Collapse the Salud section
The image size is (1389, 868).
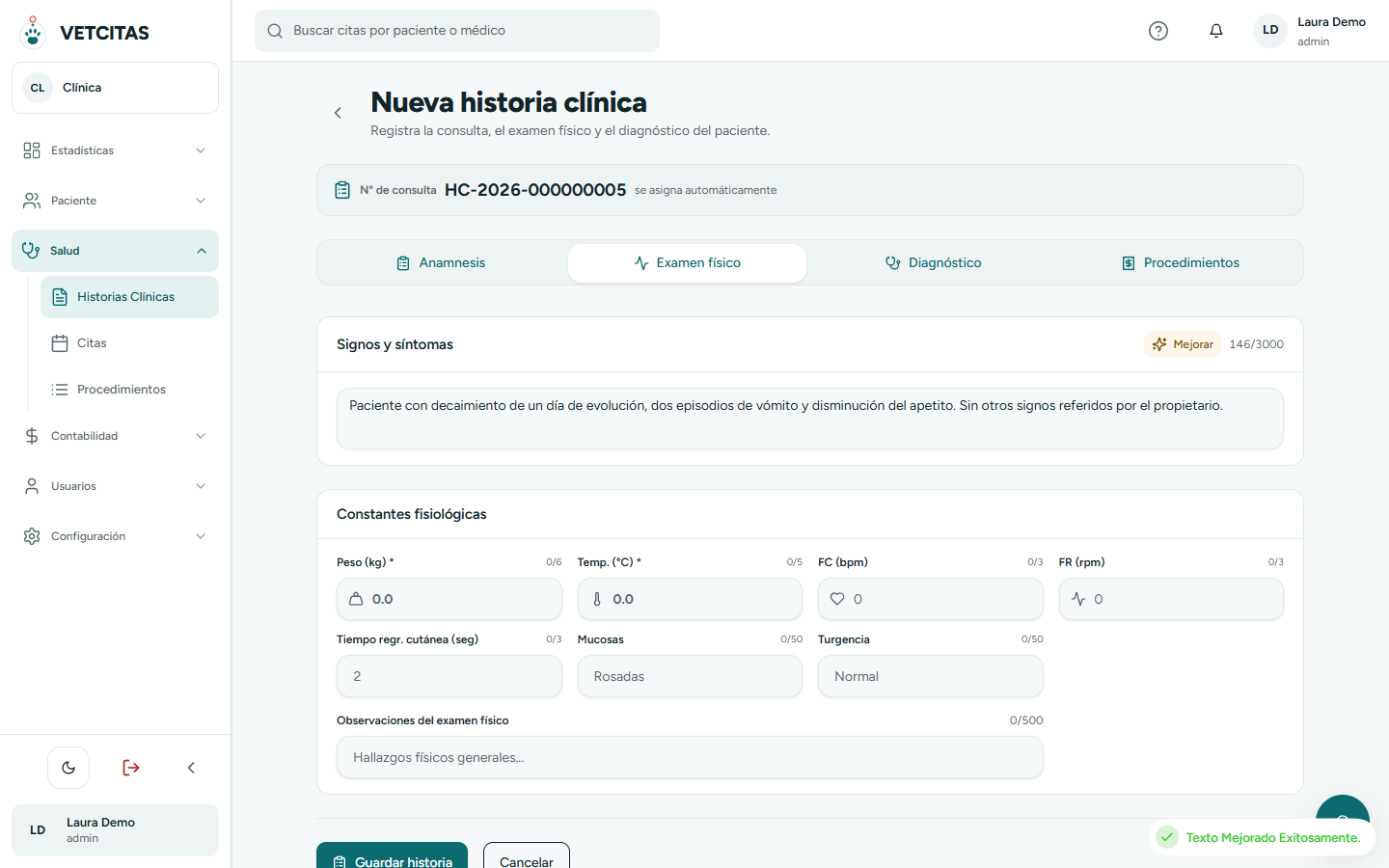coord(115,251)
